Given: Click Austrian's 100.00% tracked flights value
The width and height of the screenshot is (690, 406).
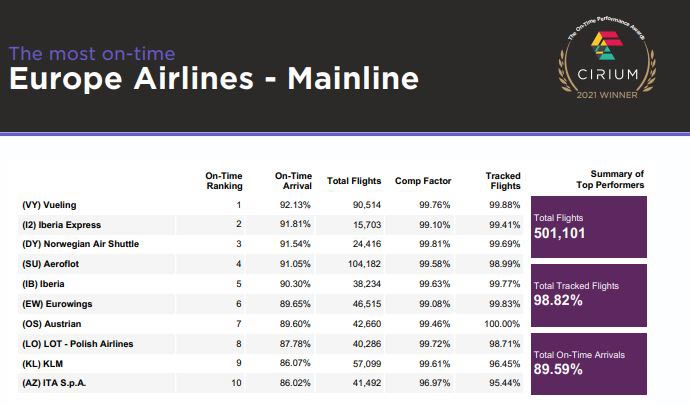Looking at the screenshot, I should [x=502, y=324].
